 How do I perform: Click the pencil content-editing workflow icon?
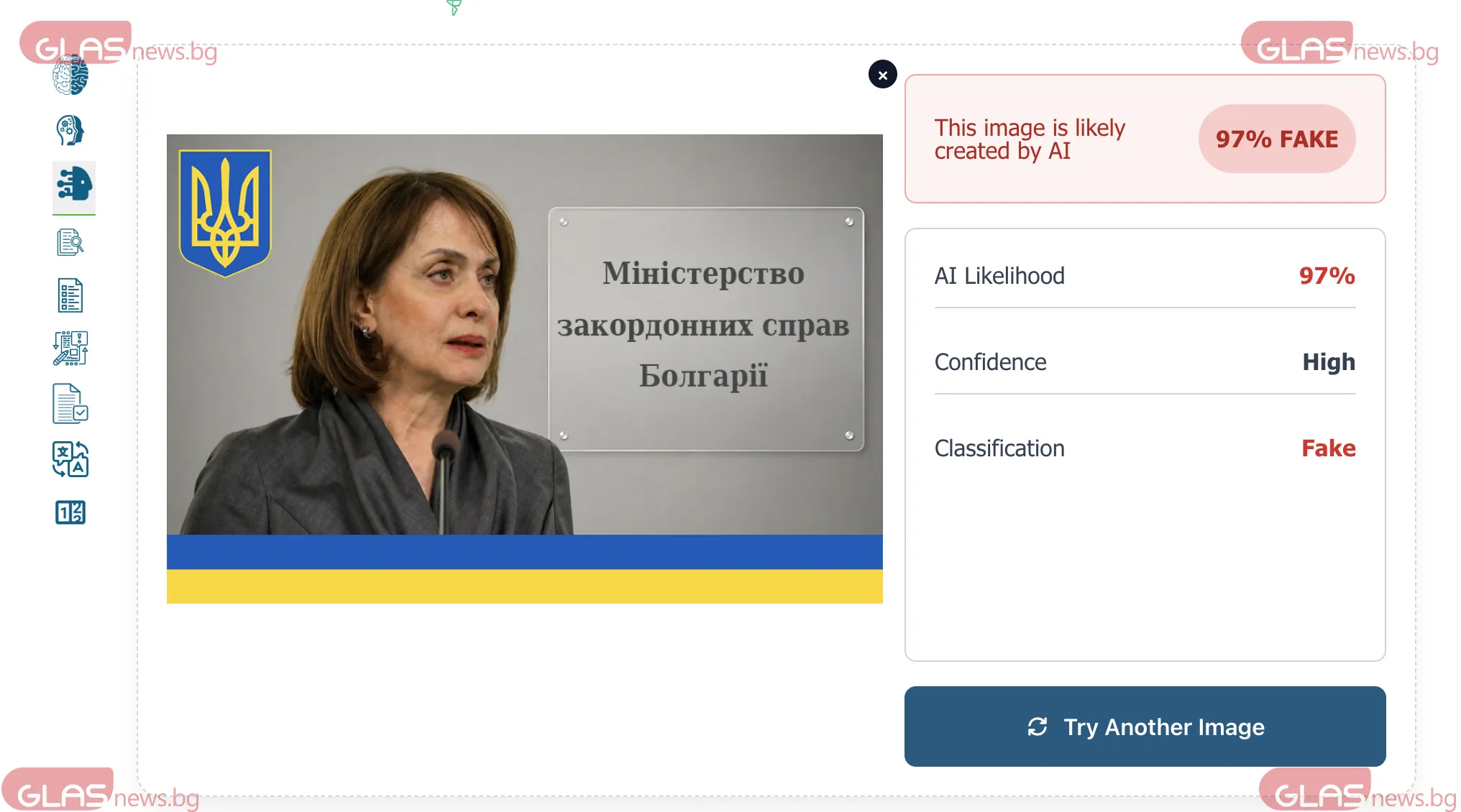coord(70,349)
